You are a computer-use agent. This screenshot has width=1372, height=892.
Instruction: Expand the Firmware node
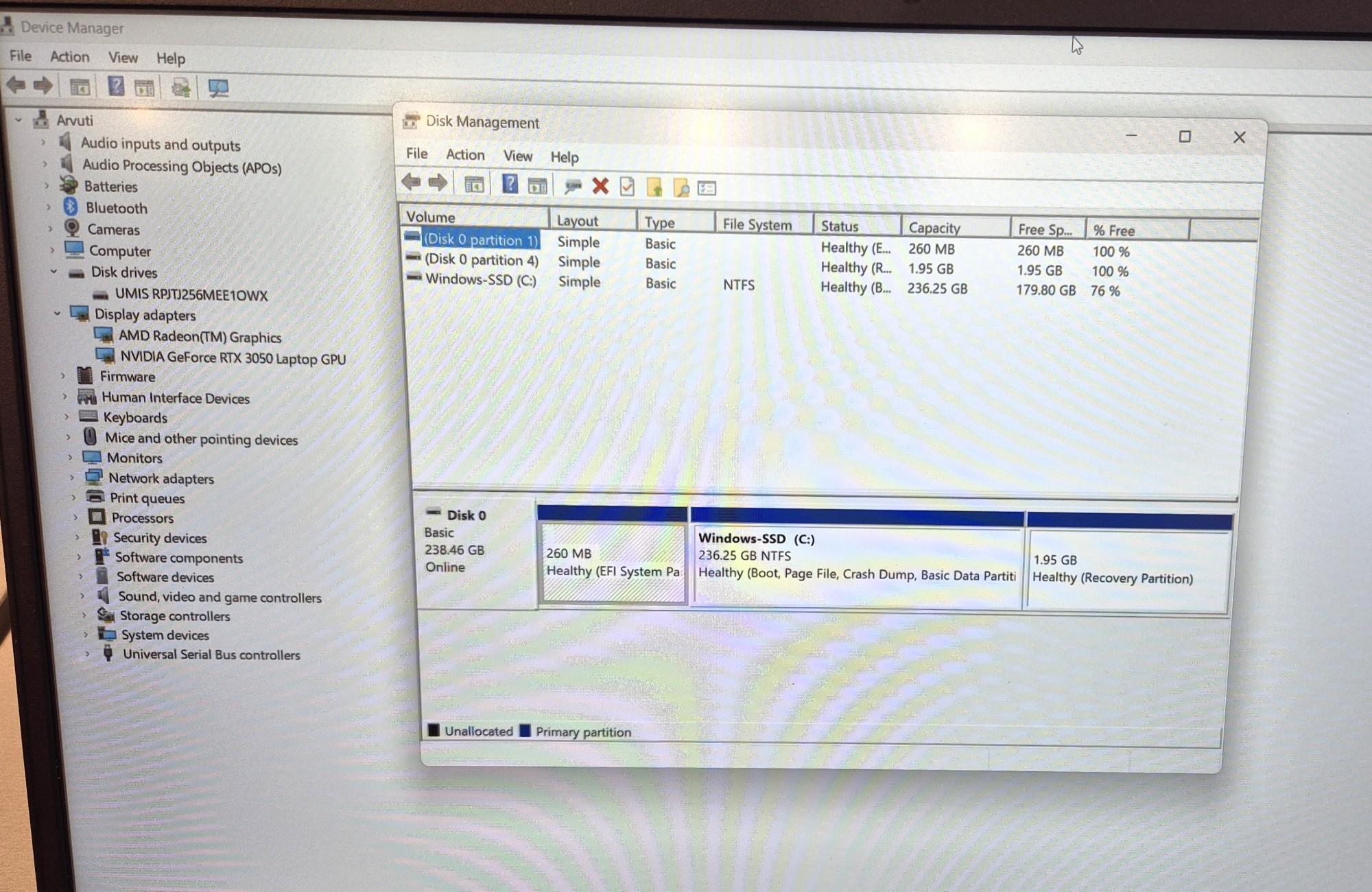pyautogui.click(x=62, y=375)
